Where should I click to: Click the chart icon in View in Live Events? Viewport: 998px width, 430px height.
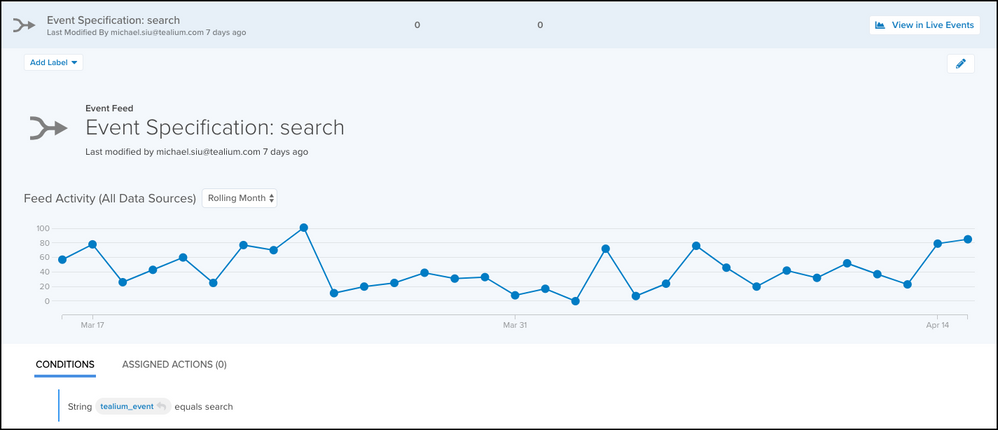tap(881, 25)
